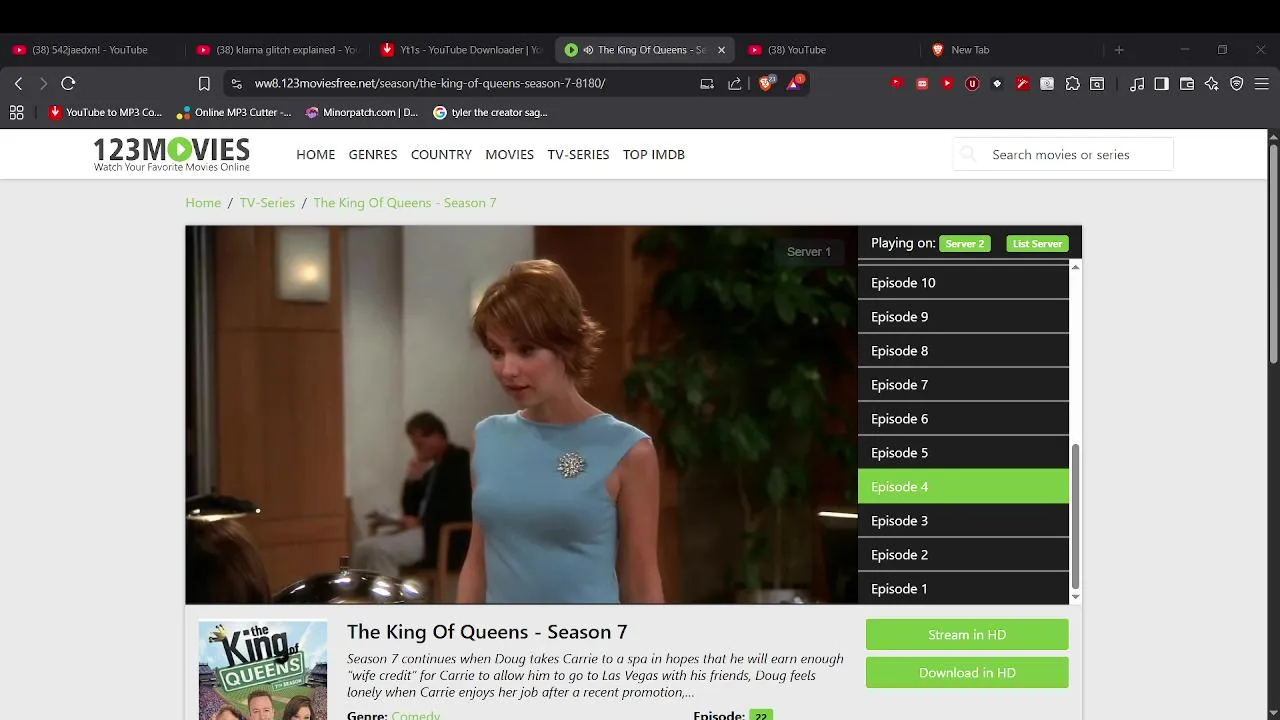
Task: Play Episode 3 from the list
Action: pos(963,521)
